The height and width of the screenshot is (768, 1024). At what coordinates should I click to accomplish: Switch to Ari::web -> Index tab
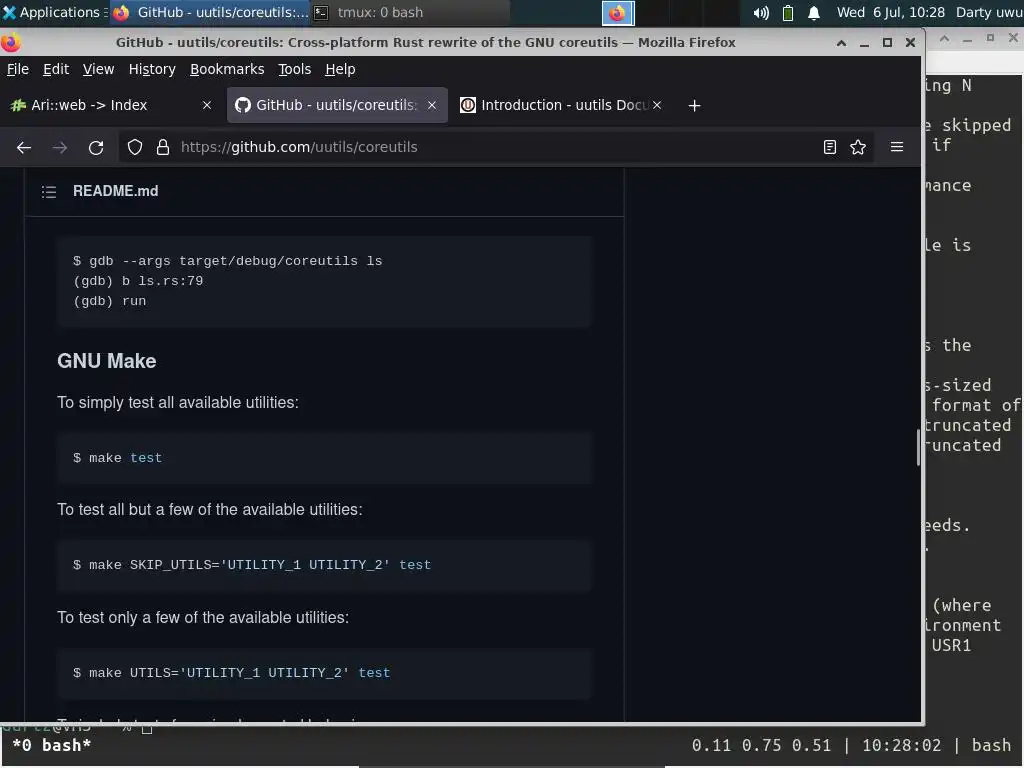(x=104, y=105)
